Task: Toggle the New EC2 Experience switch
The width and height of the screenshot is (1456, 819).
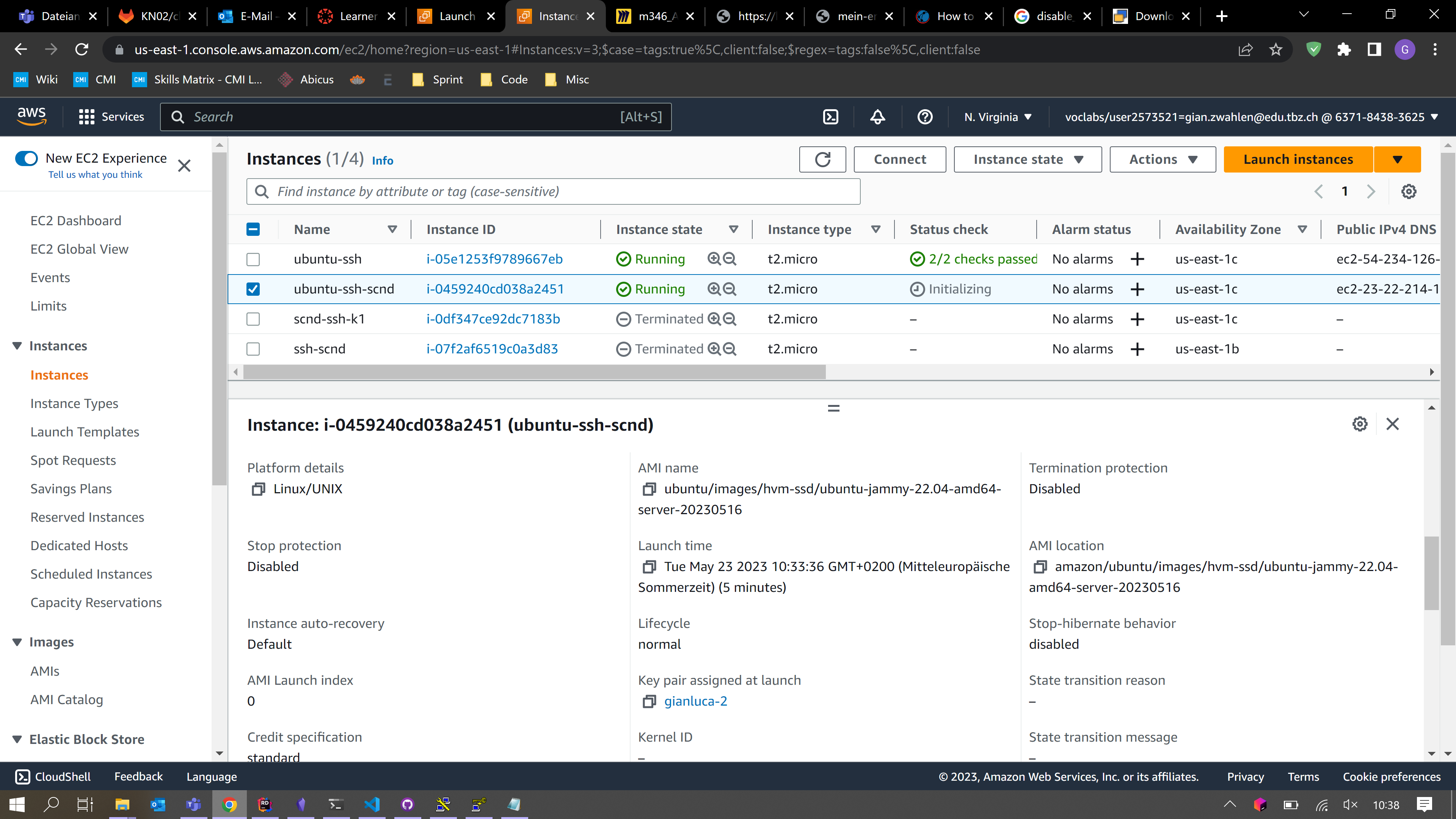Action: [27, 158]
